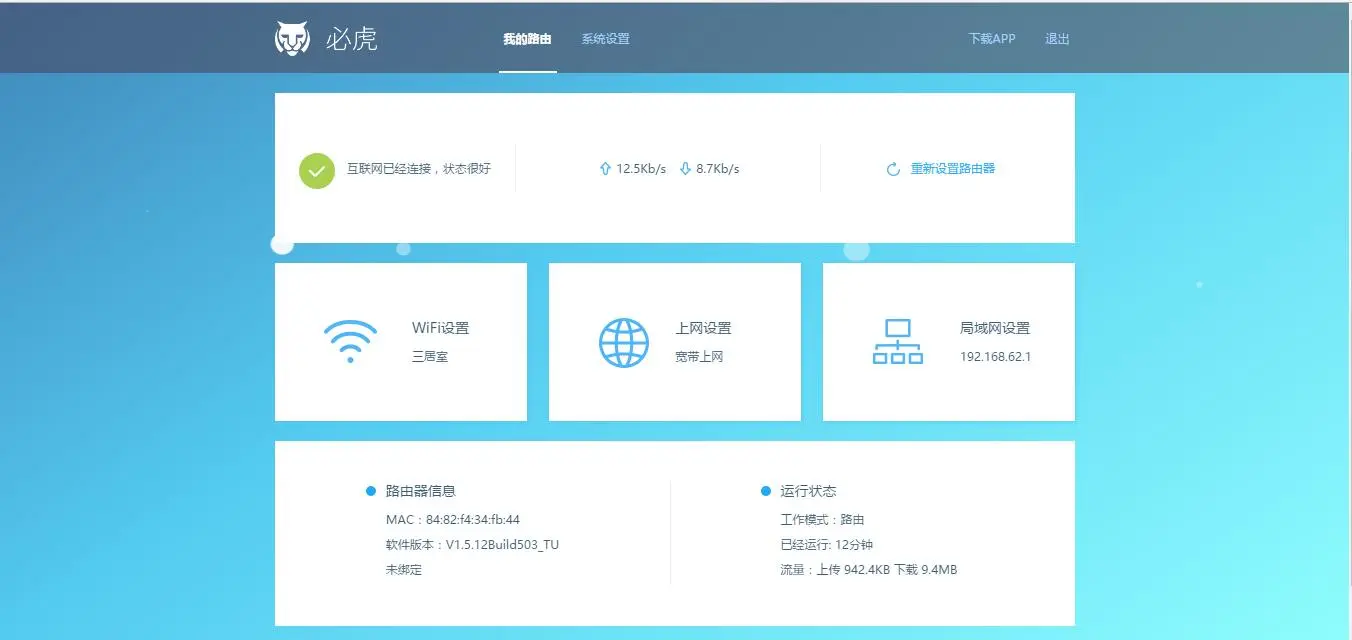The height and width of the screenshot is (640, 1352).
Task: Click the circular reset arrow icon
Action: click(893, 170)
